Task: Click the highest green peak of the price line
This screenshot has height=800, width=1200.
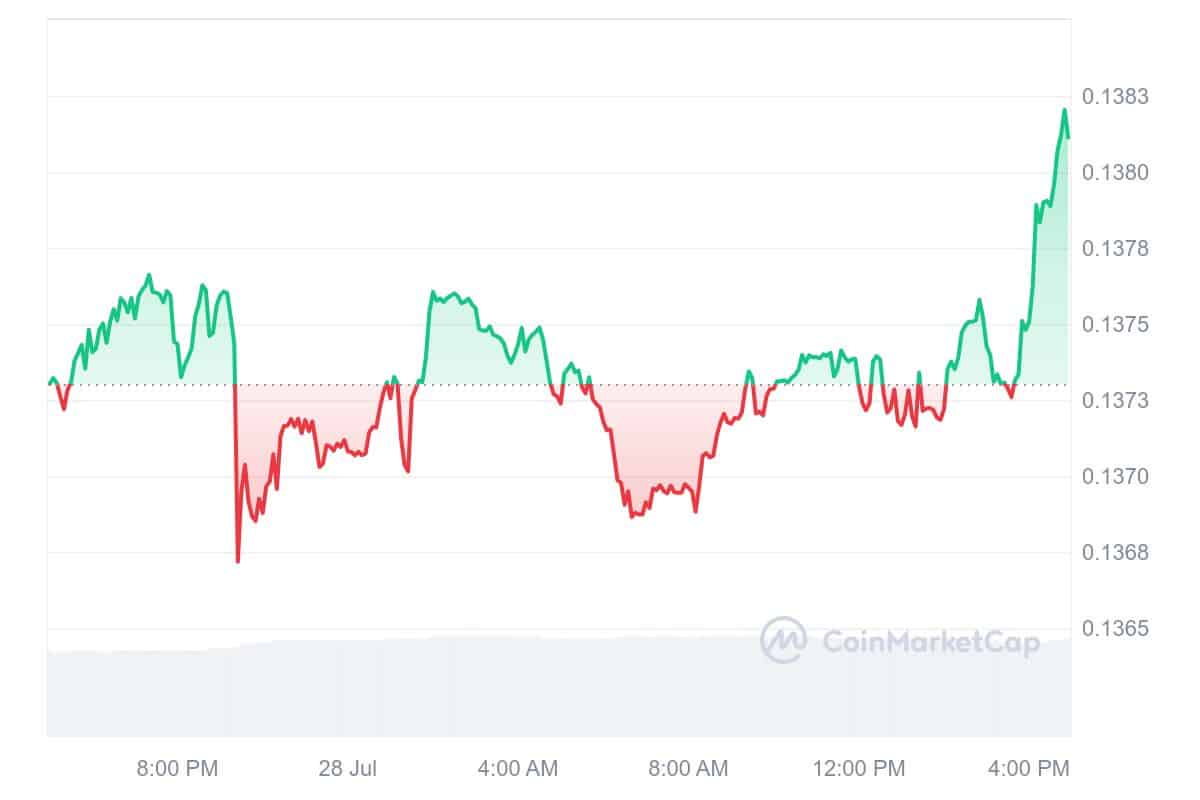Action: [1064, 110]
